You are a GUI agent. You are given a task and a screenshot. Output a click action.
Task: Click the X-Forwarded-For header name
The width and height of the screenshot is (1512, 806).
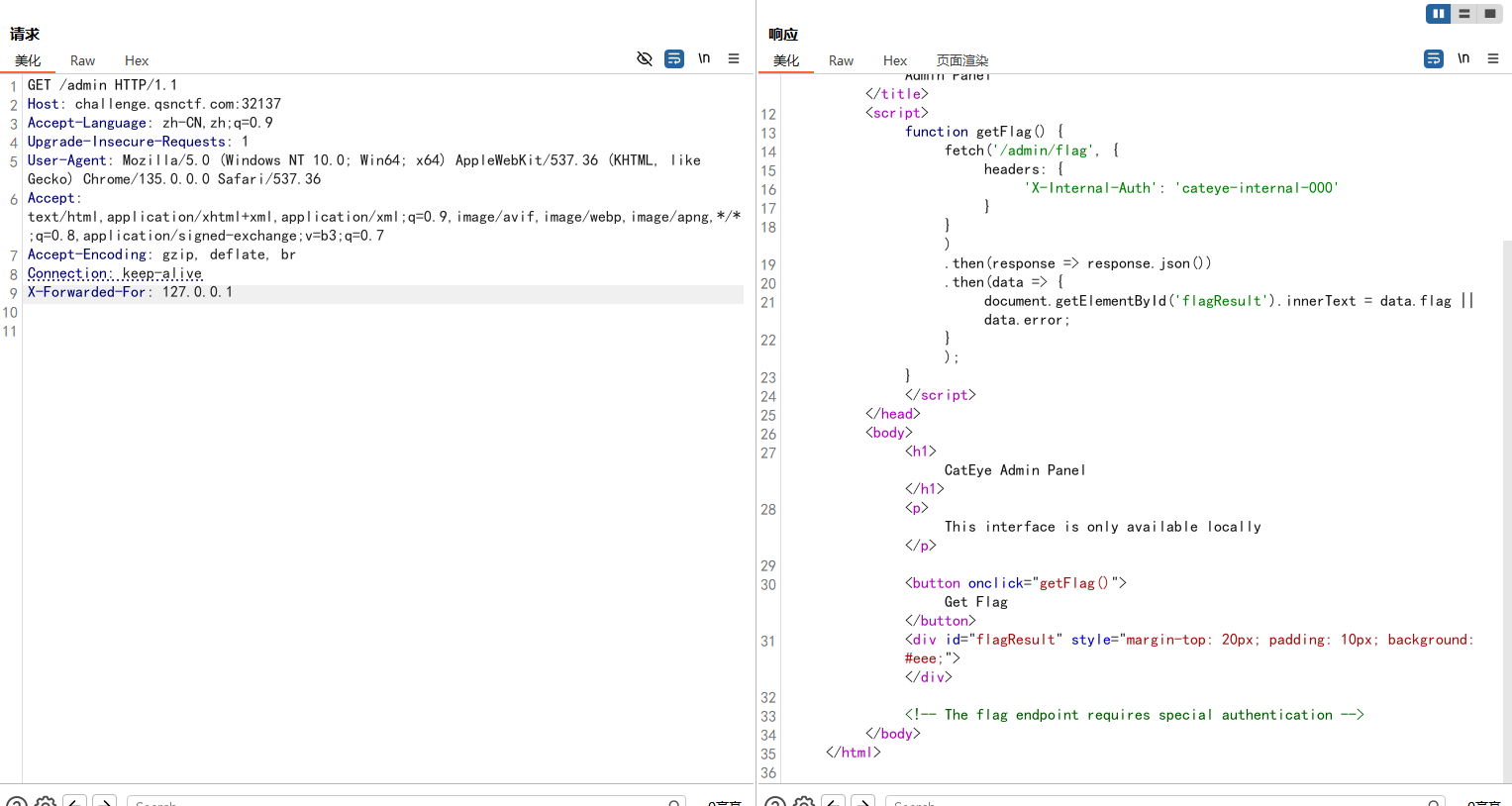(87, 292)
